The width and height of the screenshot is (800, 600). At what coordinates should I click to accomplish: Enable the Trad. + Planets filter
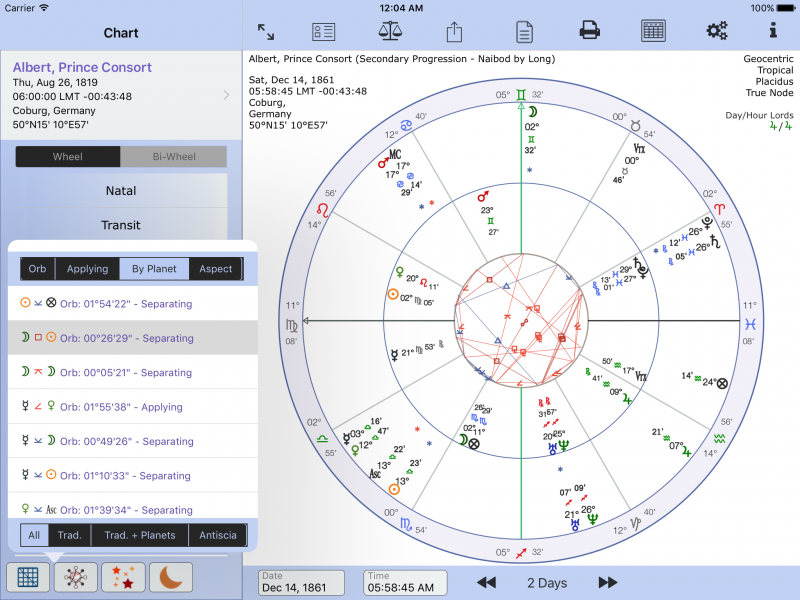point(141,535)
